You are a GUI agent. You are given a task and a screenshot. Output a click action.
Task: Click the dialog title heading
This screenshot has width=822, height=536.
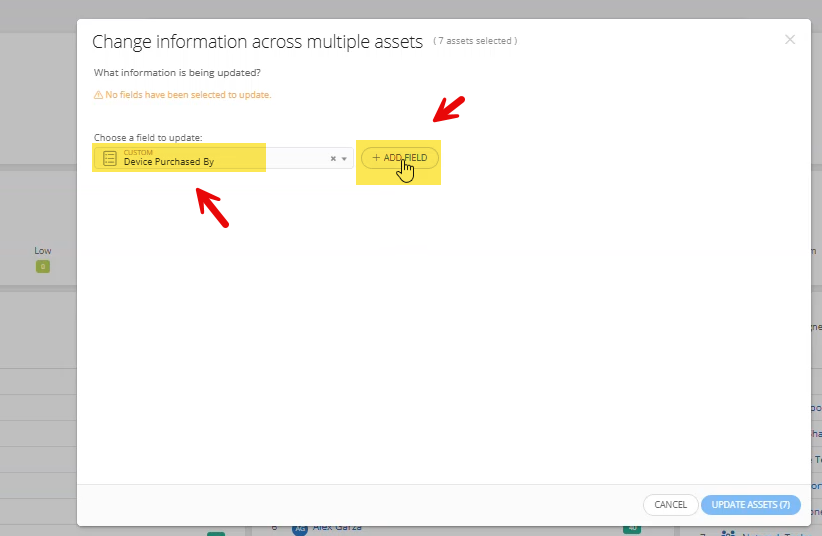(257, 41)
